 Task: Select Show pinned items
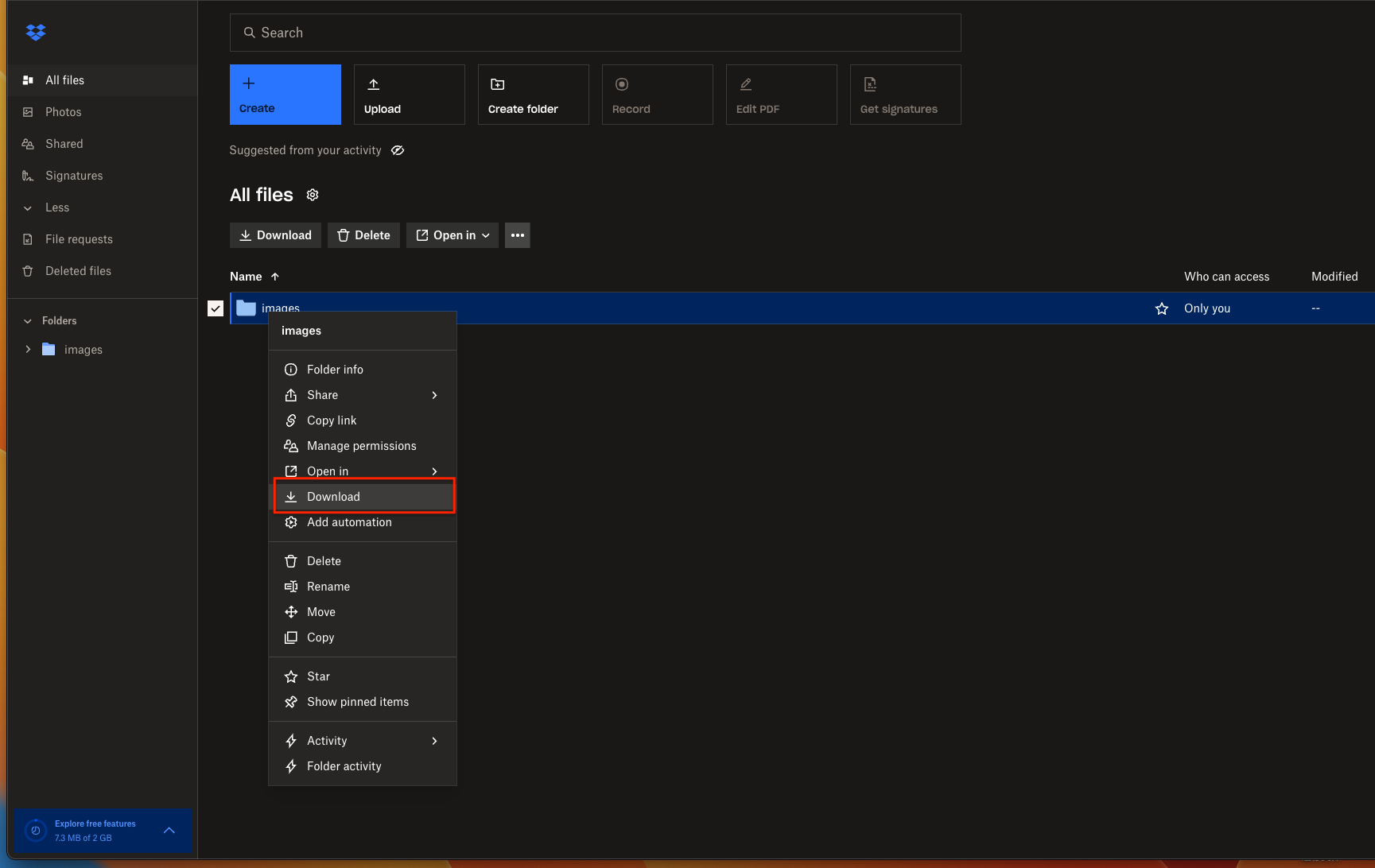(x=363, y=702)
